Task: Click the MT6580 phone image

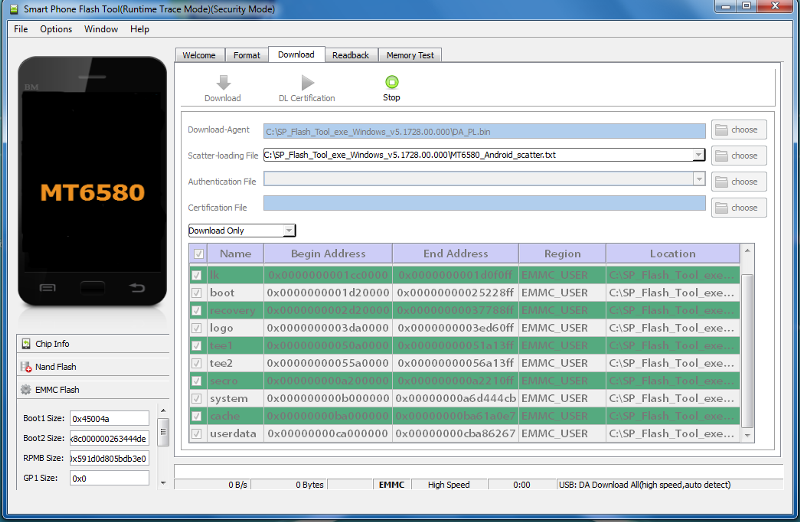Action: [92, 181]
